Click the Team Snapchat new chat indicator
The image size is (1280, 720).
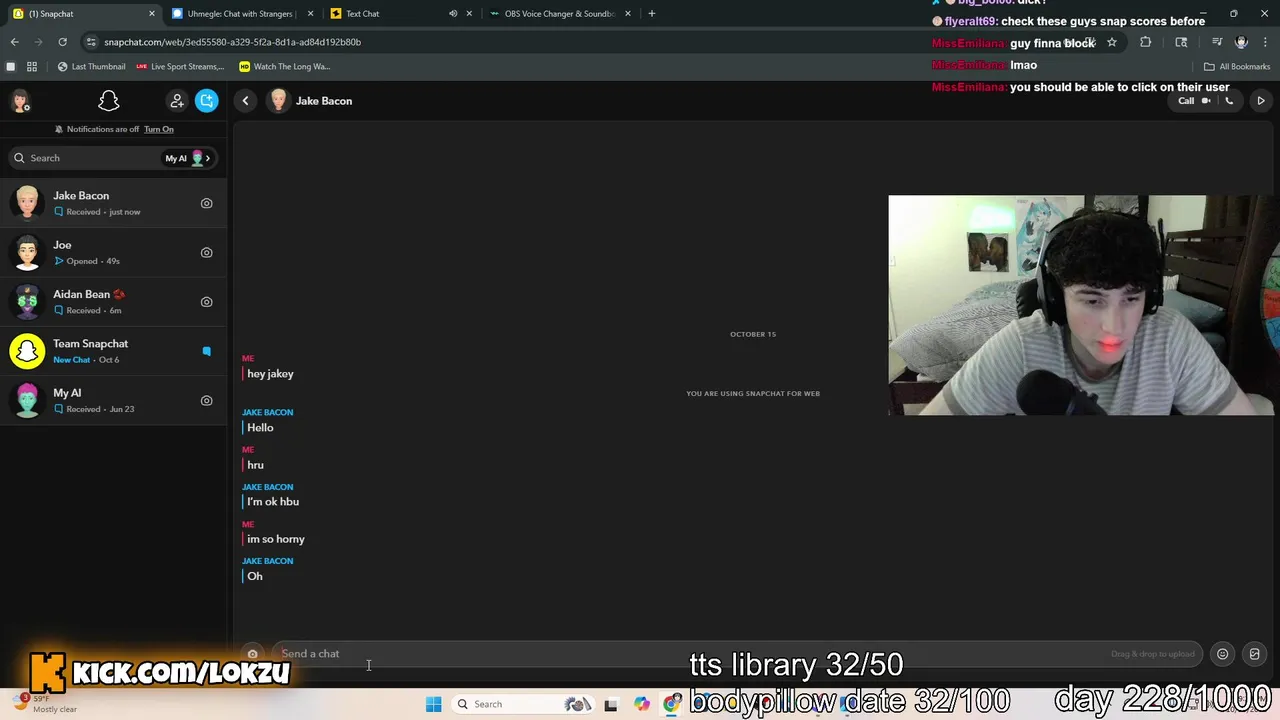tap(207, 351)
